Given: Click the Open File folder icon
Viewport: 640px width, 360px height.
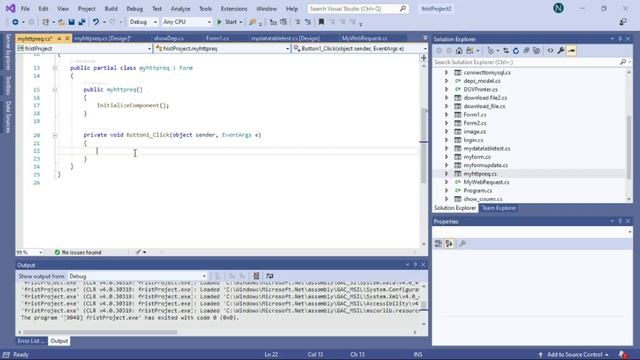Looking at the screenshot, I should pos(61,22).
